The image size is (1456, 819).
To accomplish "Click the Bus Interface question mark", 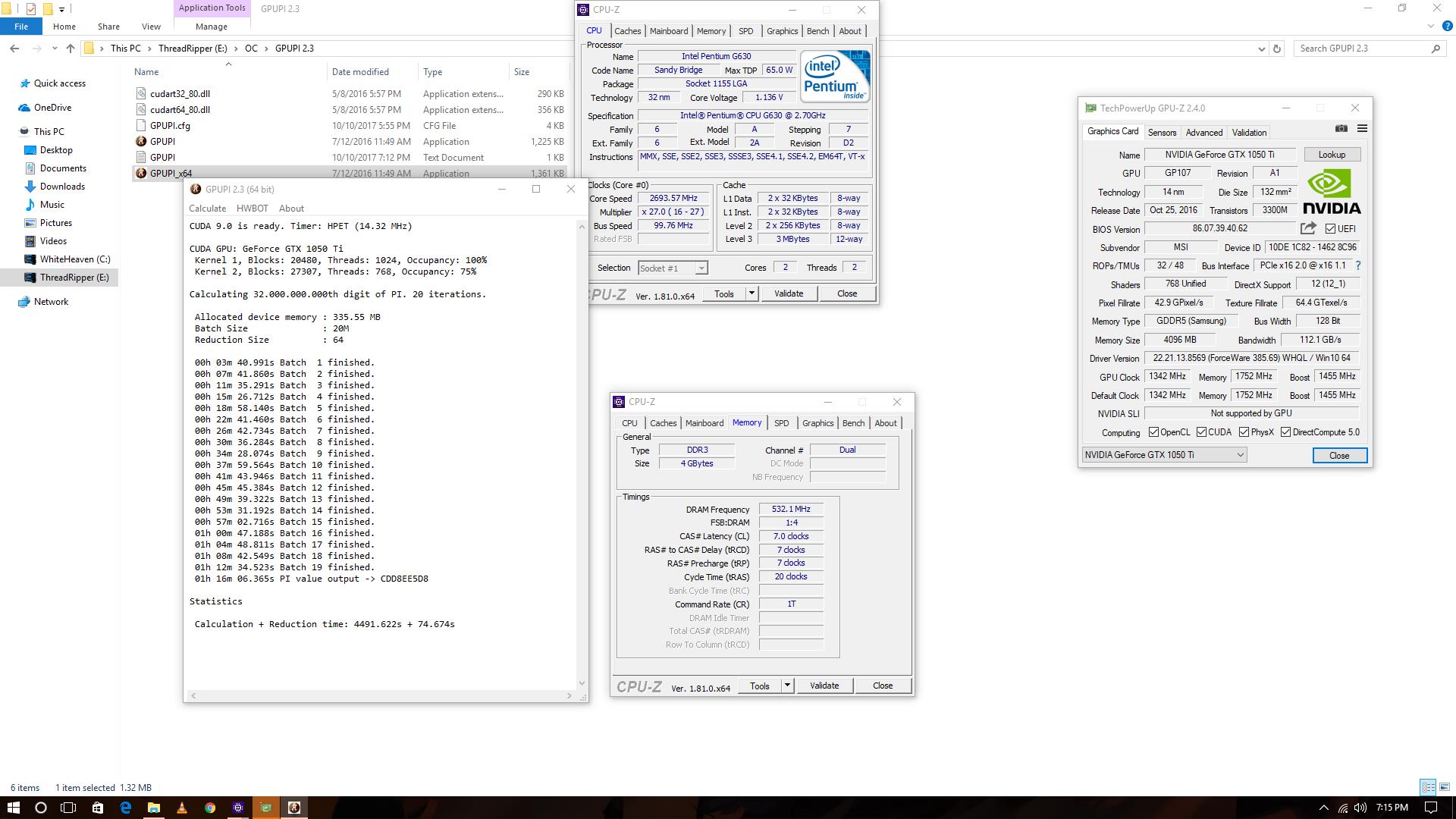I will coord(1357,265).
